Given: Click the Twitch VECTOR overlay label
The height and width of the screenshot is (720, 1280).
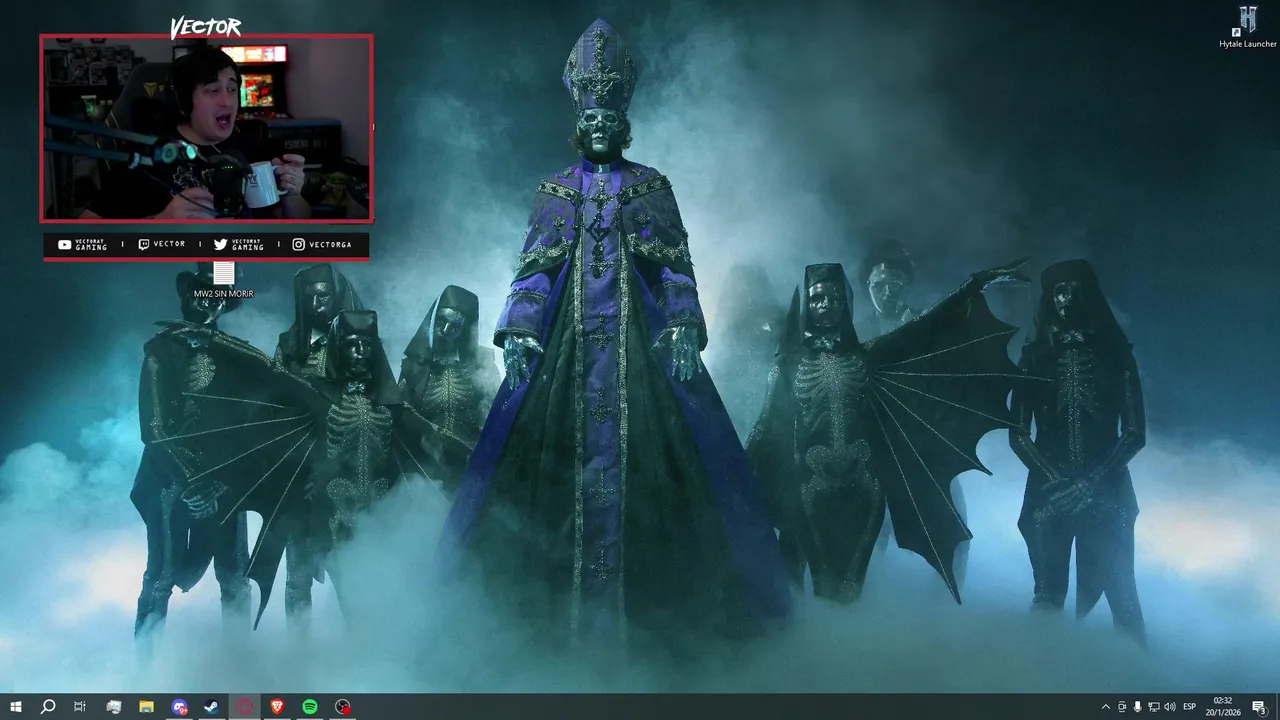Looking at the screenshot, I should [162, 245].
